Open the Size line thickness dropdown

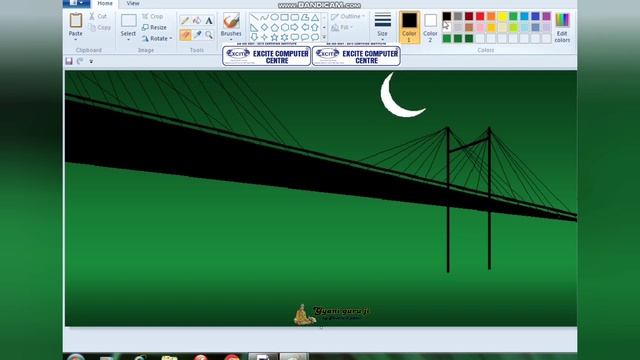coord(382,26)
